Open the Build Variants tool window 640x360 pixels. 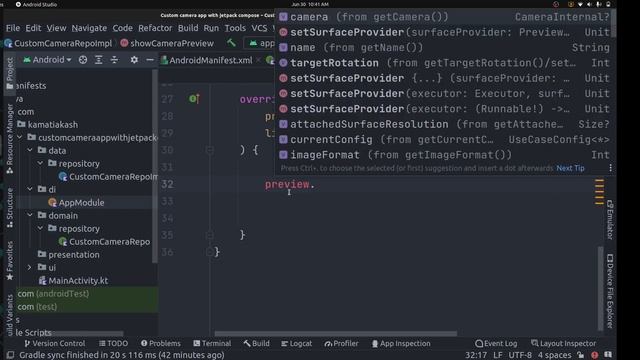point(10,314)
